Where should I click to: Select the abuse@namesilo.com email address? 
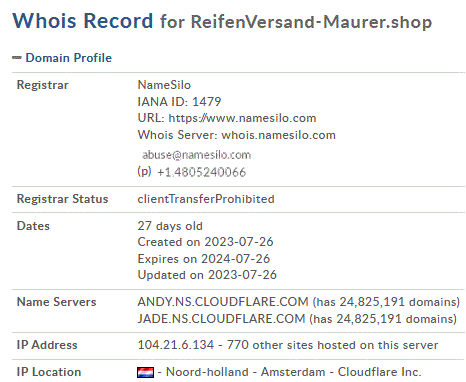[196, 155]
